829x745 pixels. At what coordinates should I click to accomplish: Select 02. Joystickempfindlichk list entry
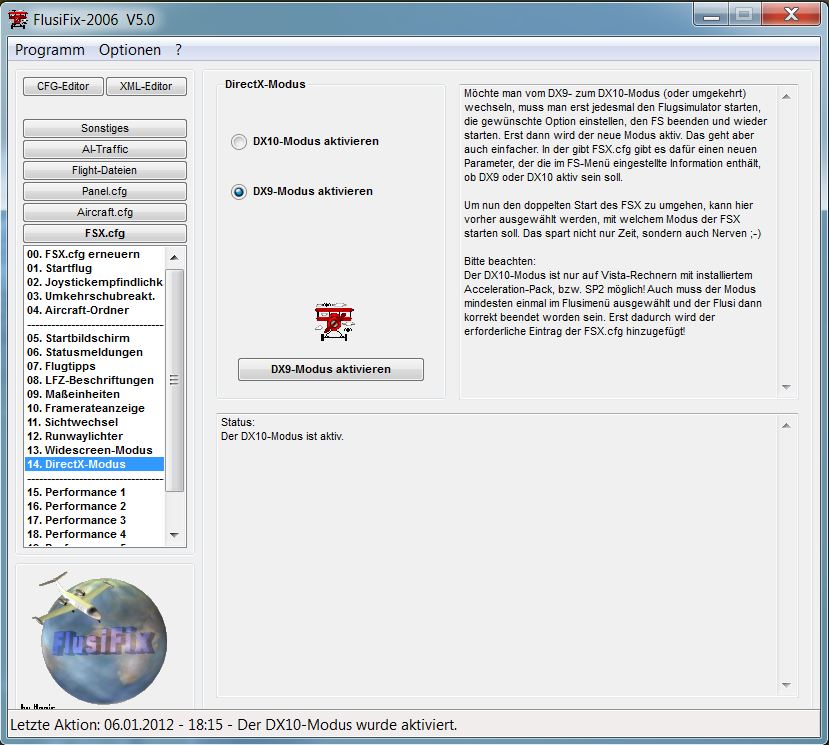coord(95,282)
